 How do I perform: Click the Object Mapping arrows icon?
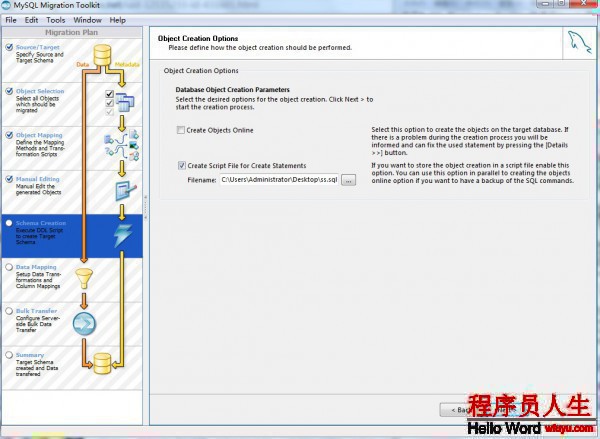(x=122, y=145)
